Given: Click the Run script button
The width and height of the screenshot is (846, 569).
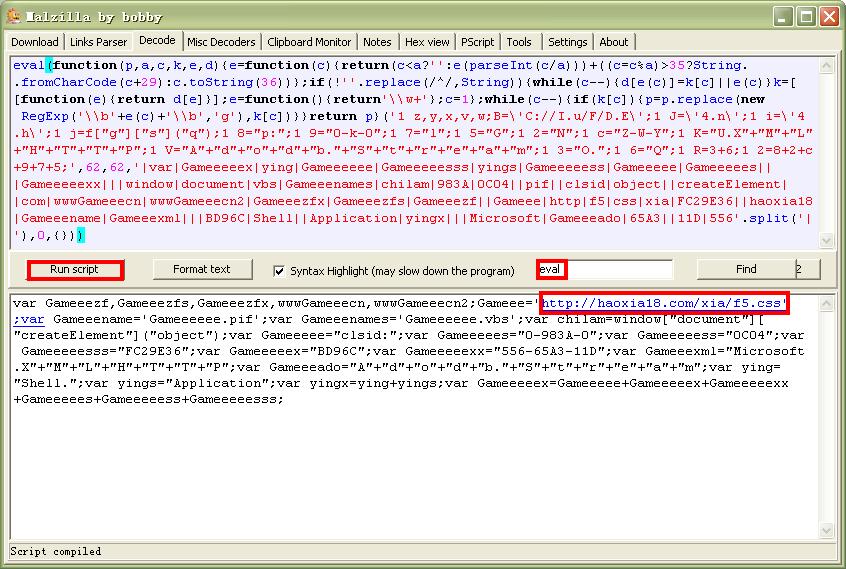Looking at the screenshot, I should point(74,269).
